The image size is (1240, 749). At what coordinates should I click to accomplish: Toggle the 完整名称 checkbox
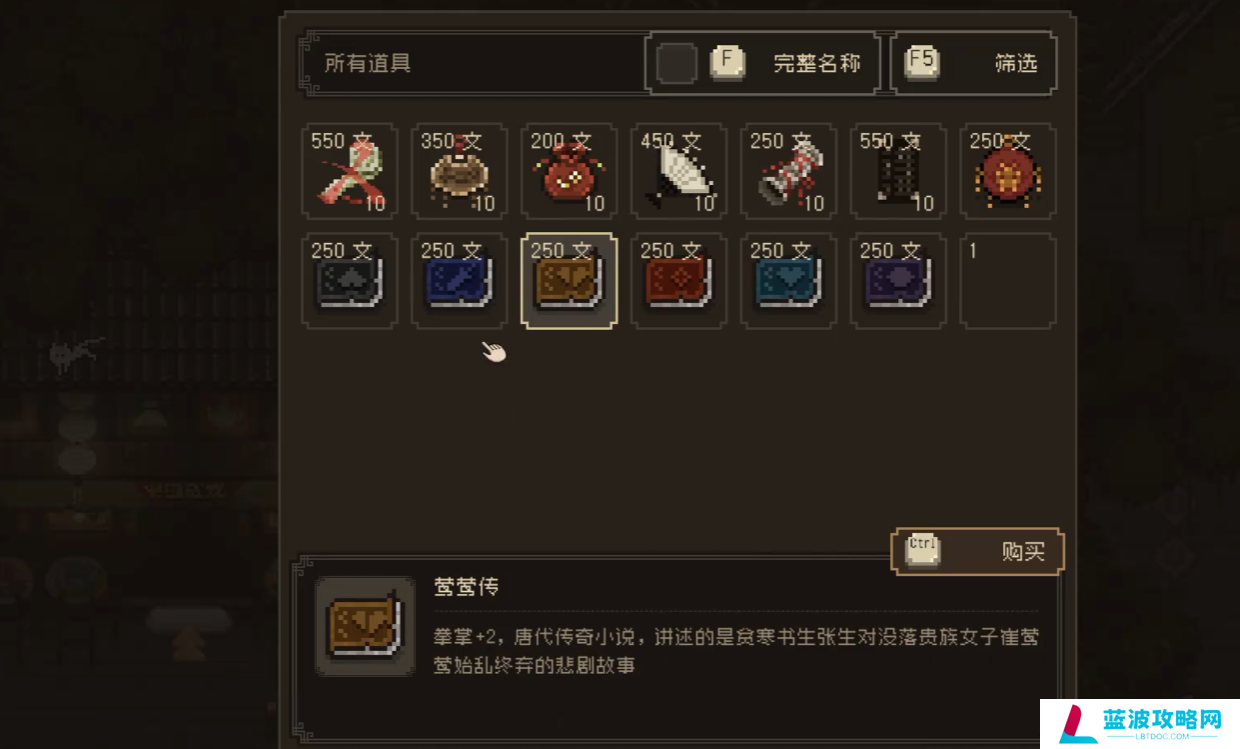coord(677,63)
